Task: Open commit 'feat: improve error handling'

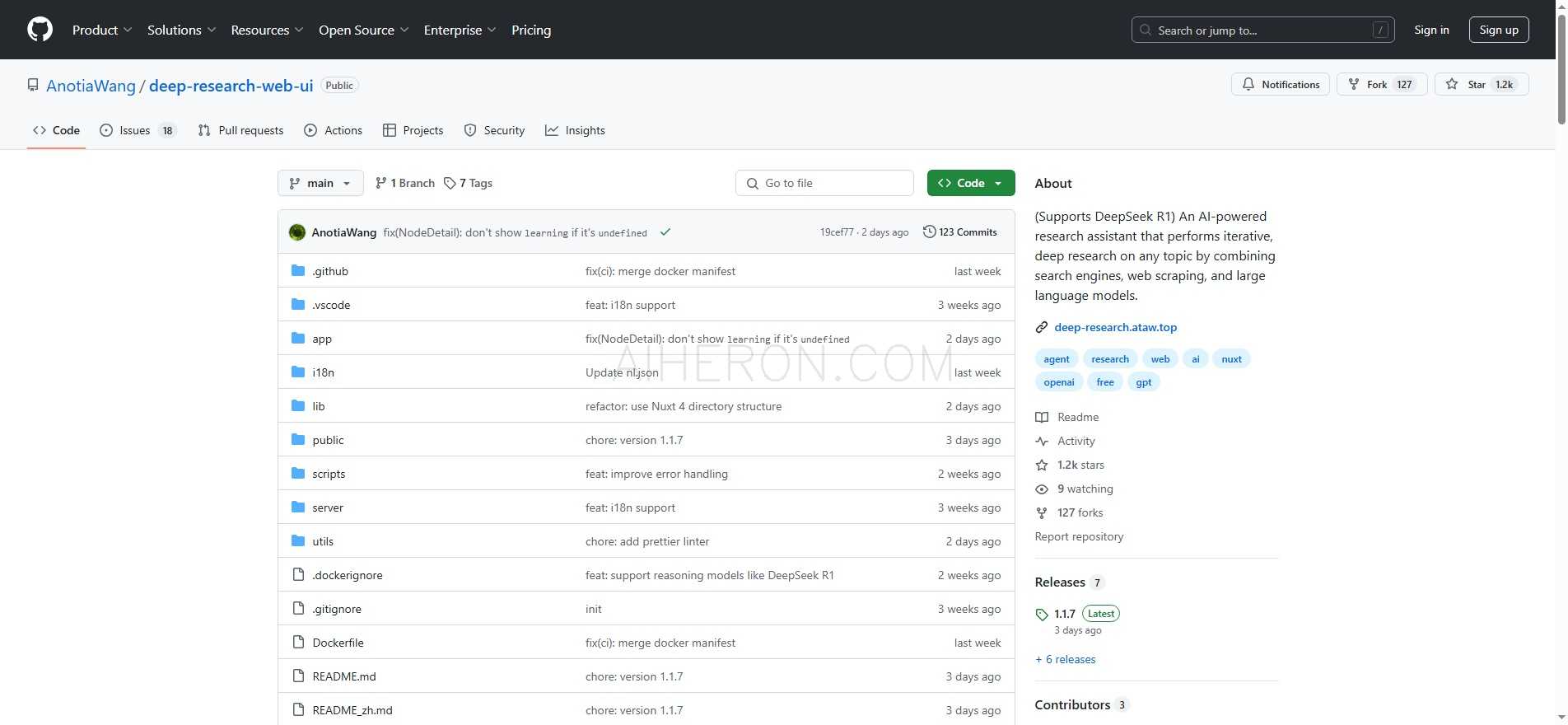Action: pos(656,474)
